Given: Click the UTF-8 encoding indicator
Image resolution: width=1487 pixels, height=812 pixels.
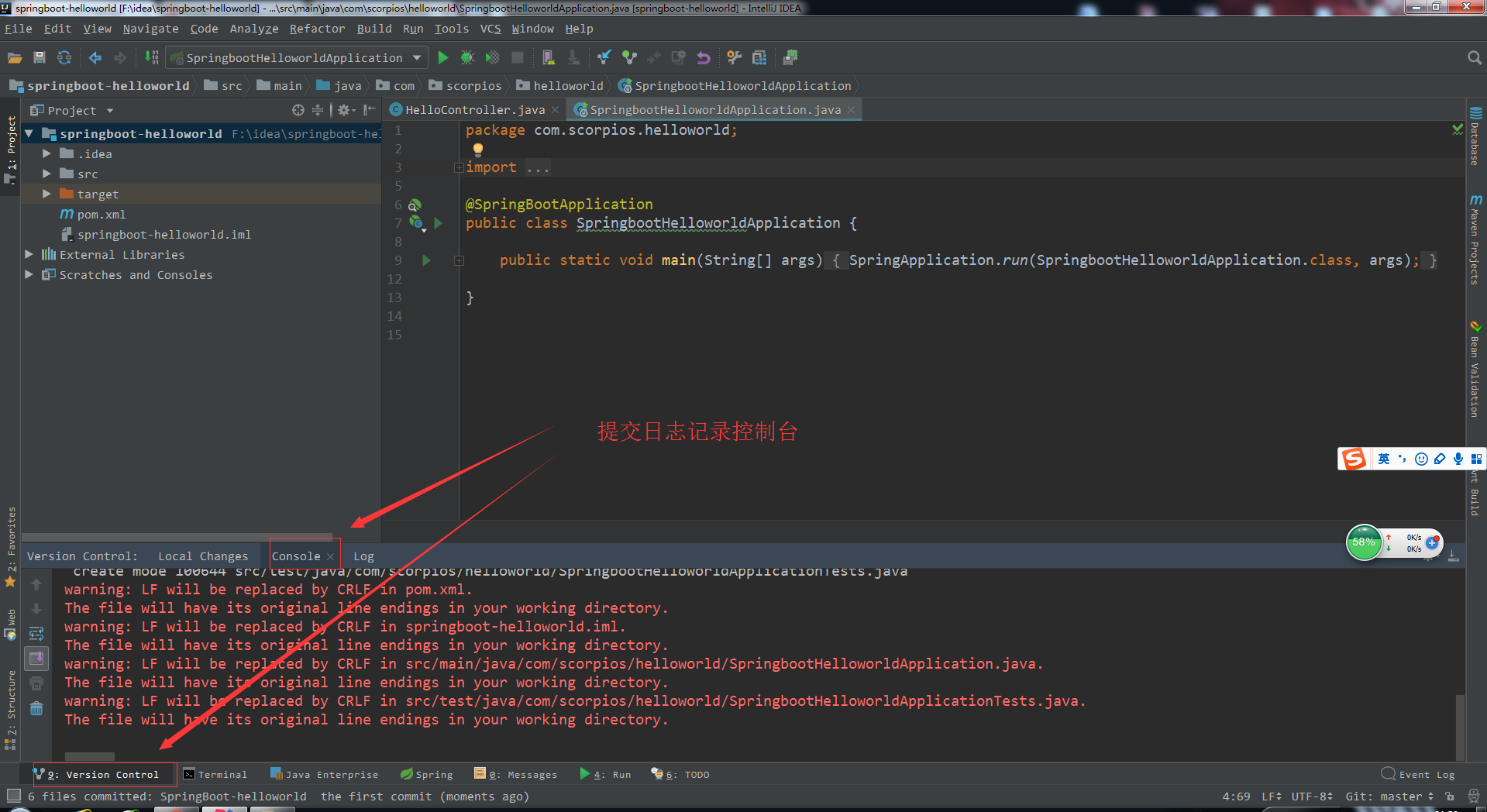Looking at the screenshot, I should coord(1312,796).
